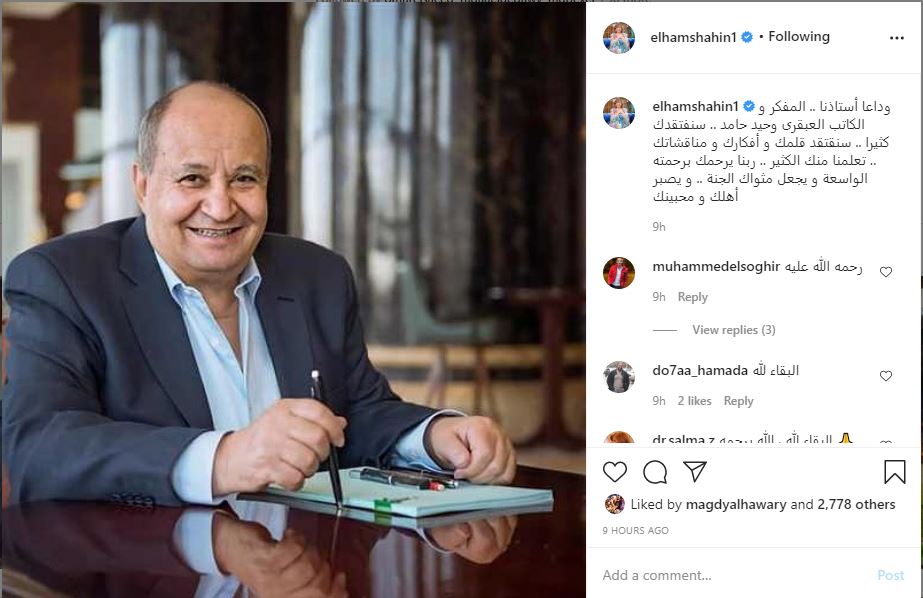Like muhammedelsoghir's comment heart

click(x=886, y=271)
